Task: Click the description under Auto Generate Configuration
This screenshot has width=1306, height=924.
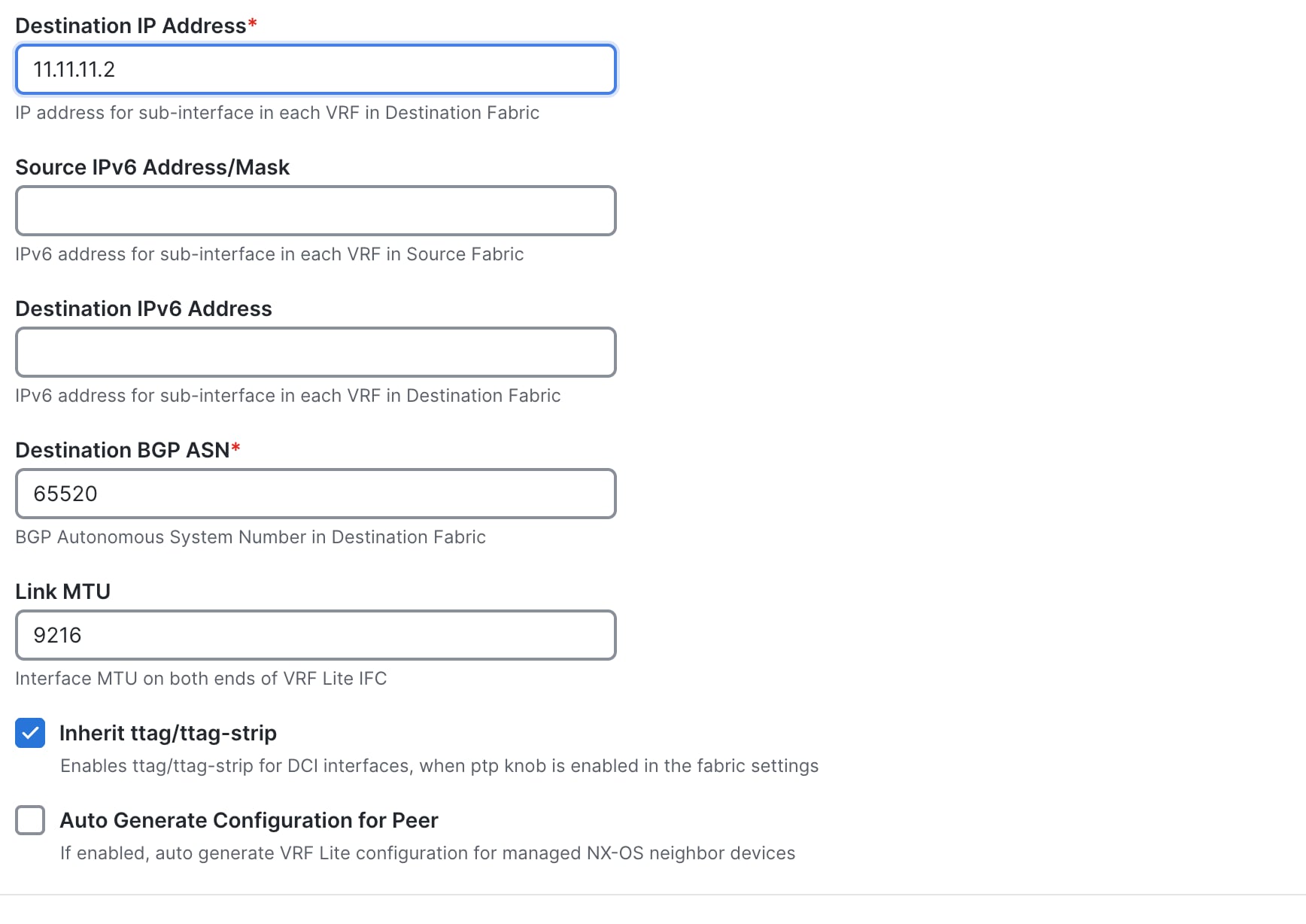Action: (427, 853)
